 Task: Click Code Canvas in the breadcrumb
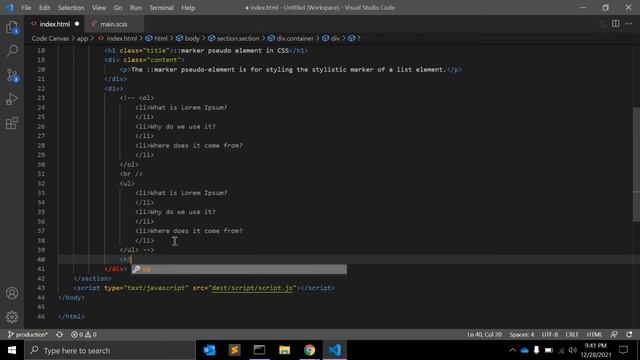pyautogui.click(x=50, y=38)
